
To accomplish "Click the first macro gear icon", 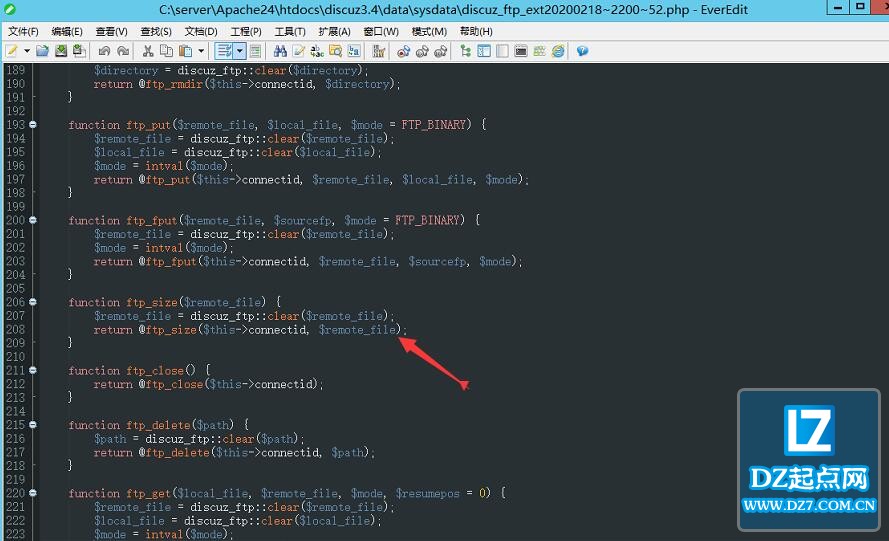I will (404, 51).
